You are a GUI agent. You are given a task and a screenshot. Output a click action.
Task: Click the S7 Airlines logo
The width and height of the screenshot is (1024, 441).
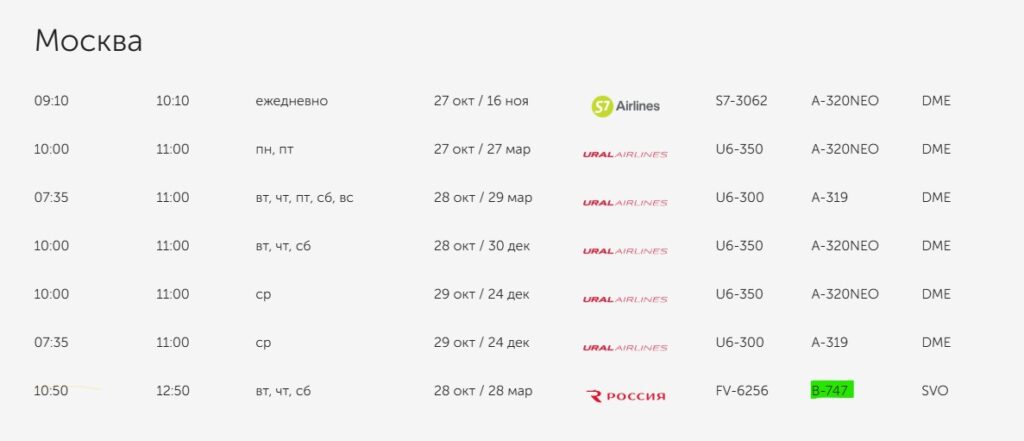626,104
